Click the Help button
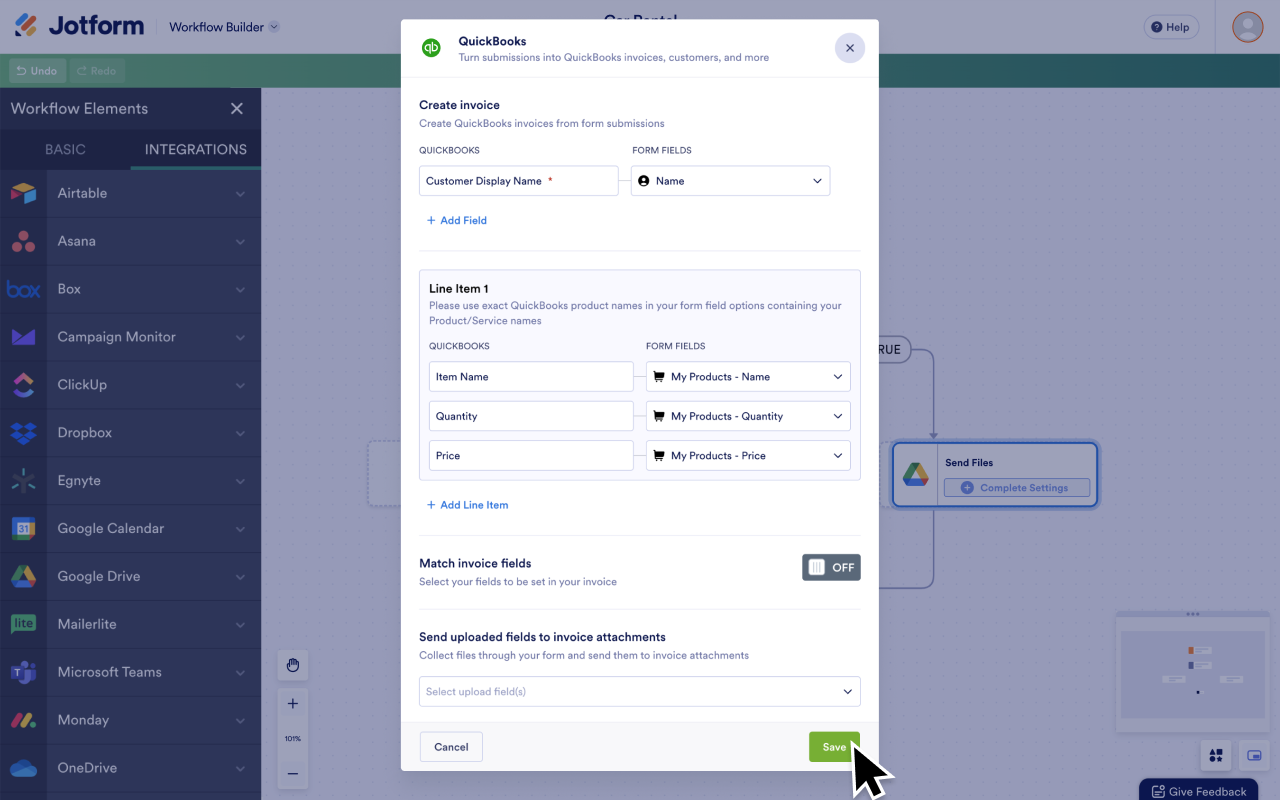This screenshot has height=800, width=1280. coord(1170,27)
